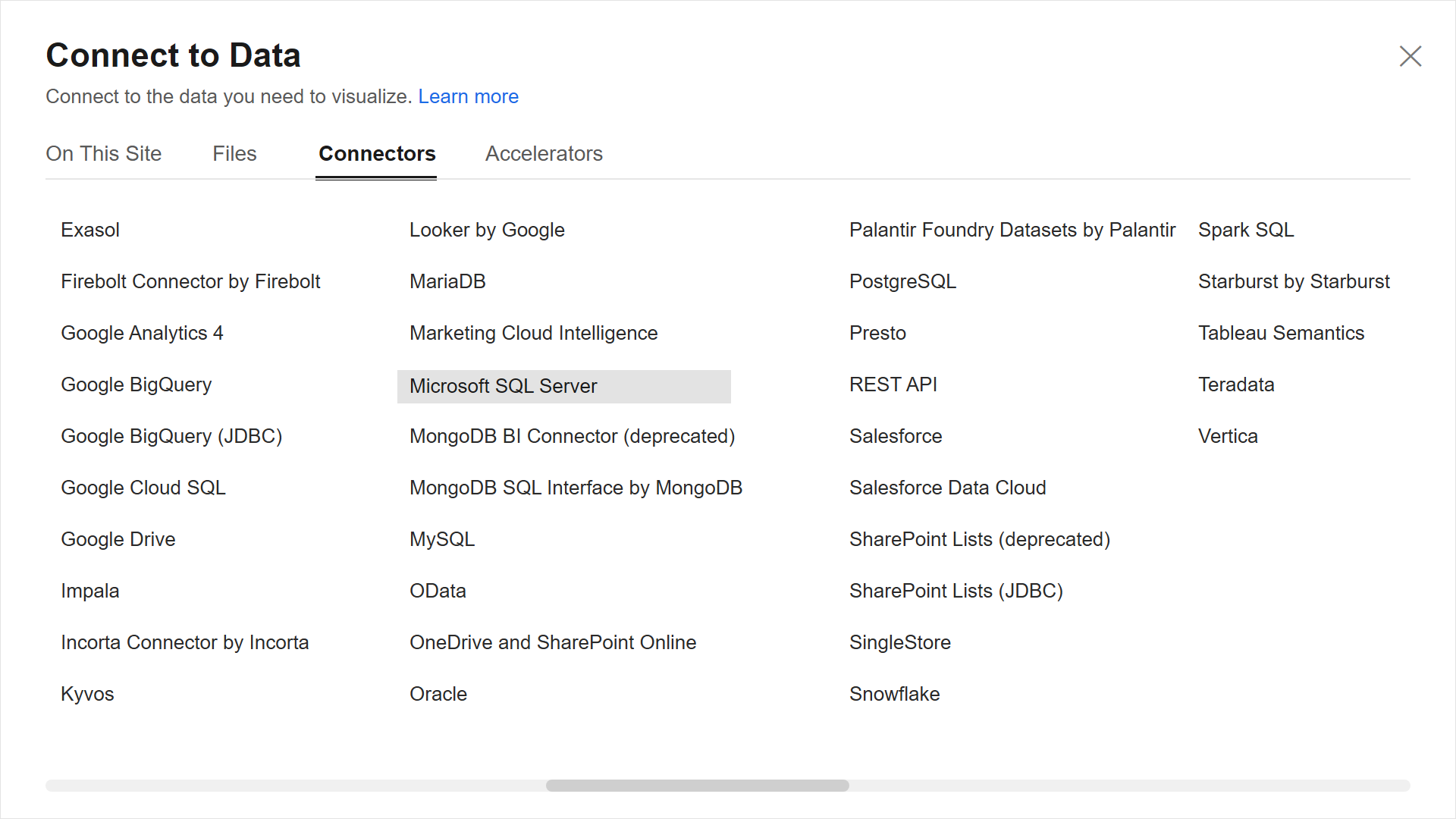Pick the Oracle connector

[x=438, y=694]
